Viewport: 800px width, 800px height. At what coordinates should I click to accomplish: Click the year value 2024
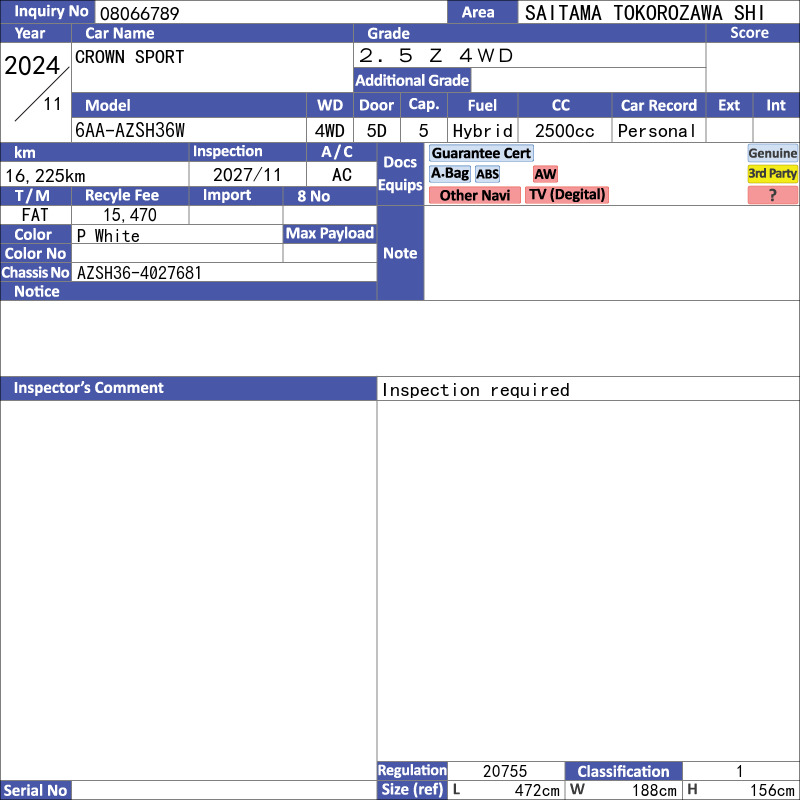[x=32, y=65]
